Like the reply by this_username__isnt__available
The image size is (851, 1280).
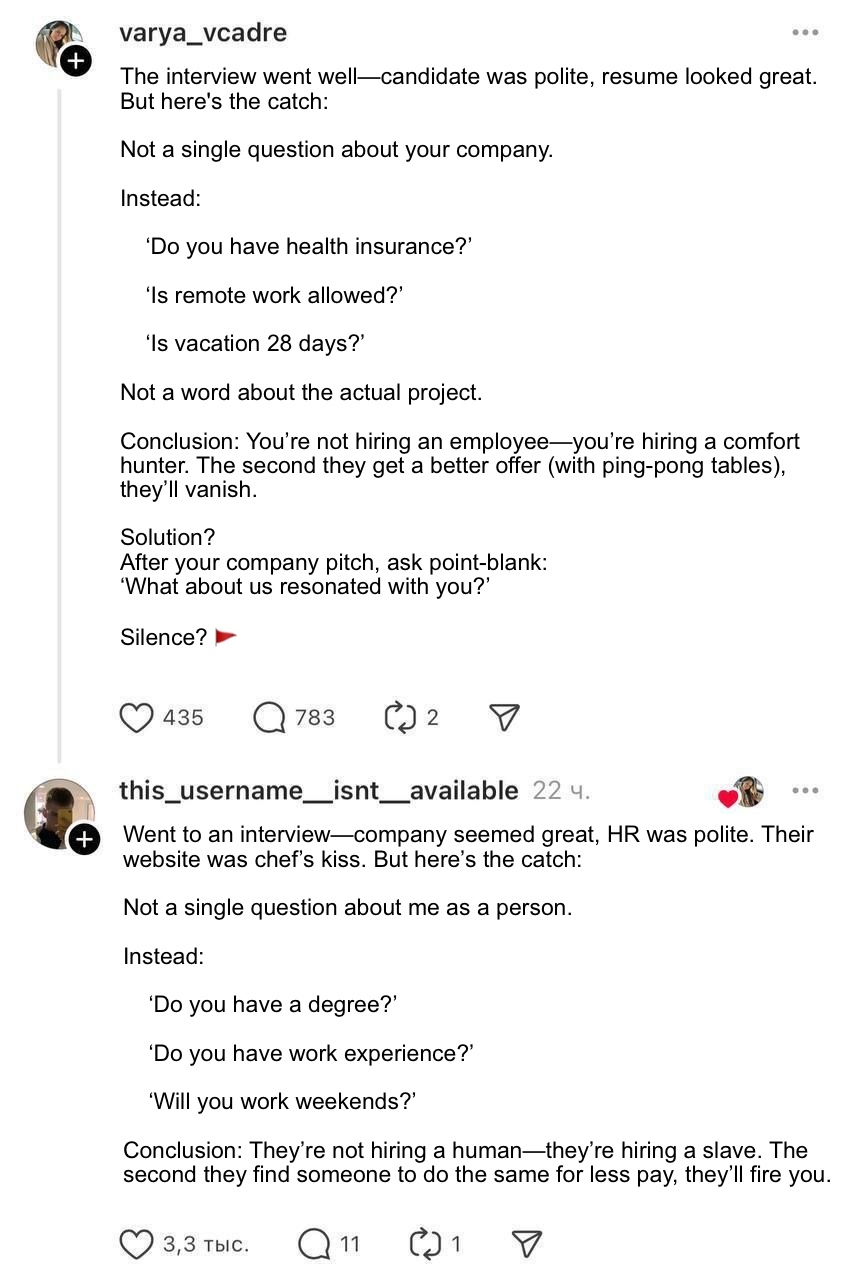(136, 1244)
